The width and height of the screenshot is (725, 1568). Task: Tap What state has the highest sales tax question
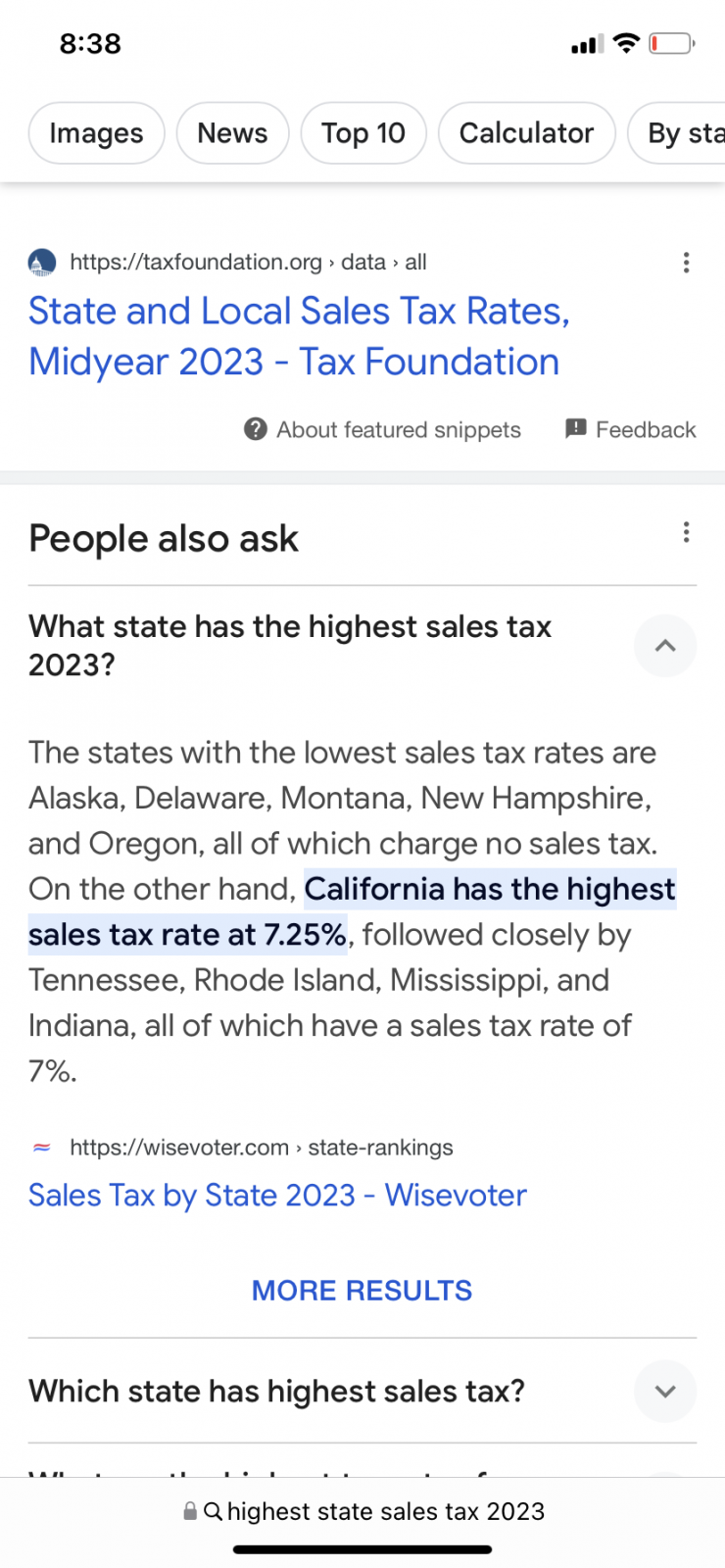point(290,646)
